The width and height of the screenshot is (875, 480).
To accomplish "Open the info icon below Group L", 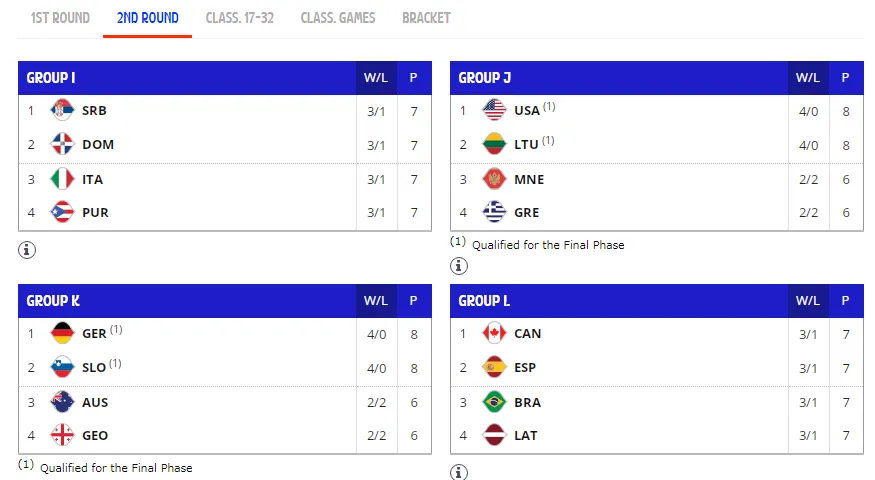I will tap(459, 472).
